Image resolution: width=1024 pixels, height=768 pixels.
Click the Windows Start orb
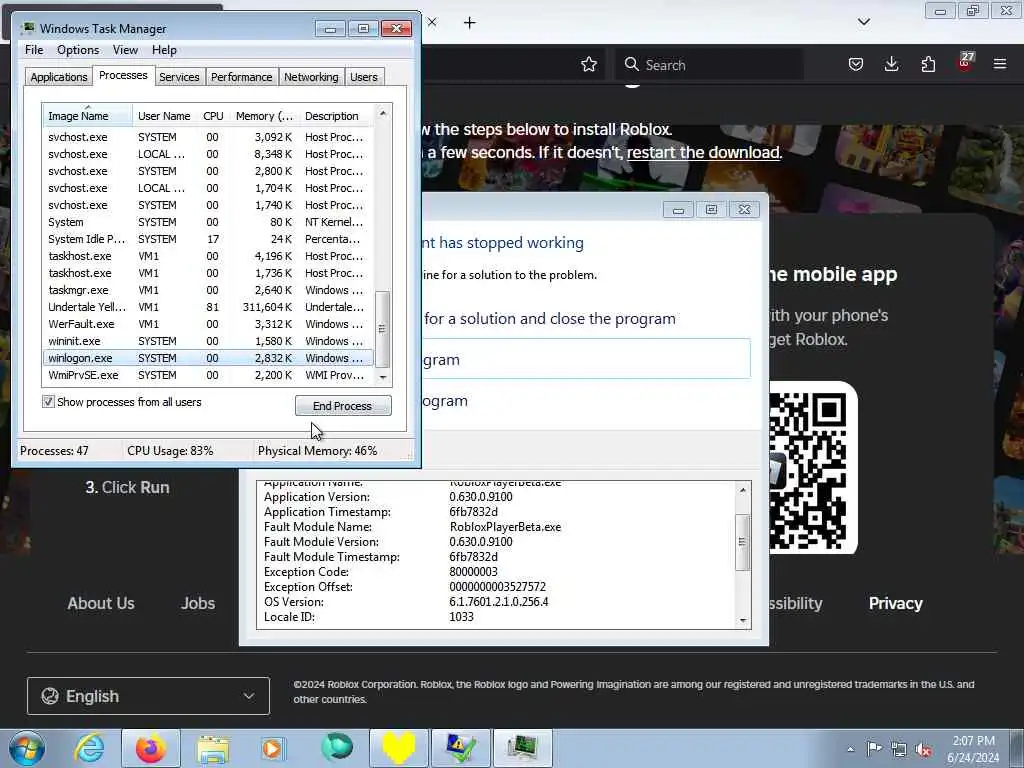tap(27, 748)
